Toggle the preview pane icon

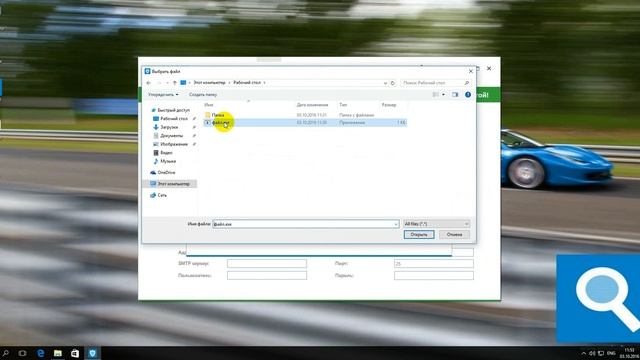(x=455, y=95)
